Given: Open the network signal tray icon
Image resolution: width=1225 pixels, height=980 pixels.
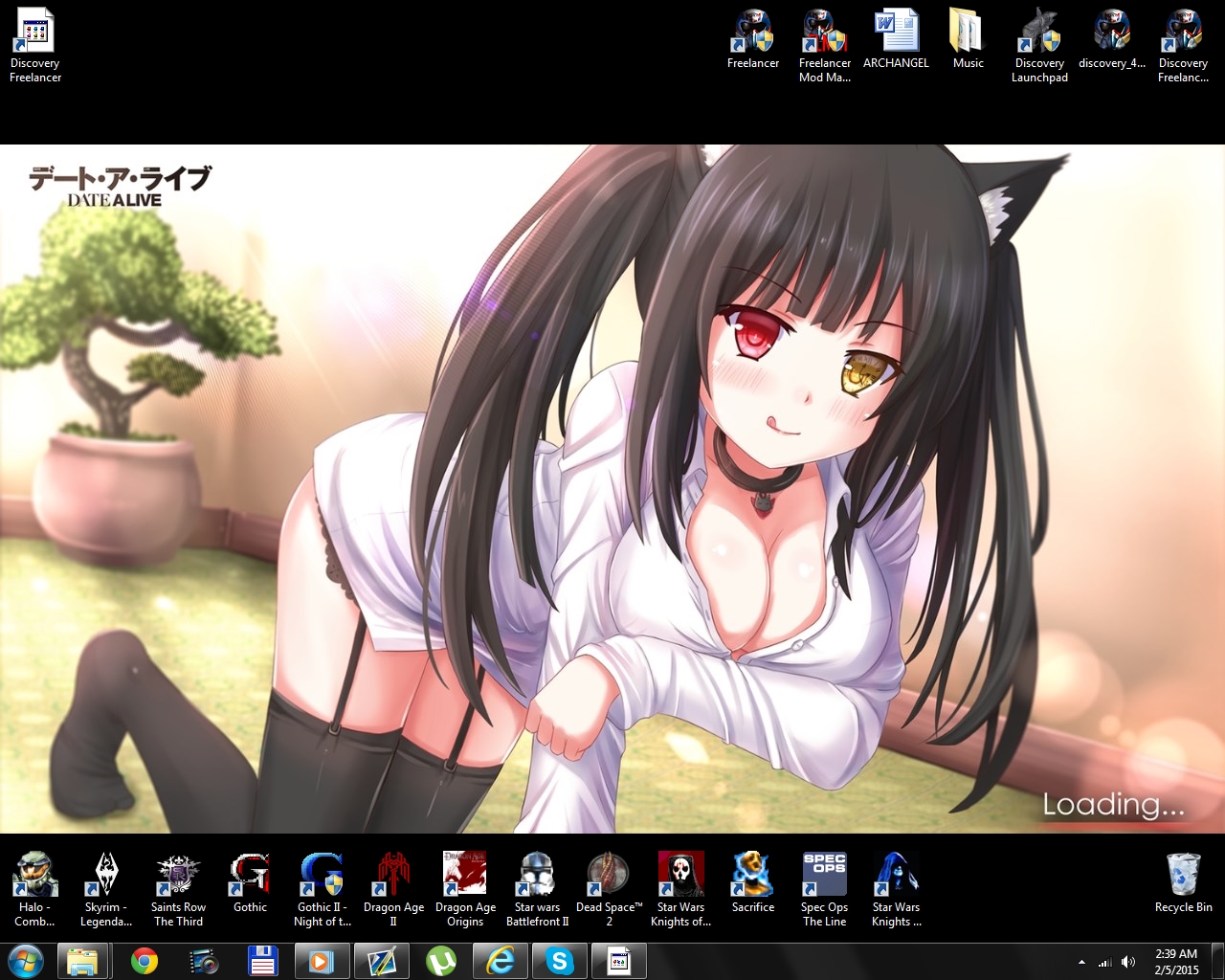Looking at the screenshot, I should click(1105, 962).
